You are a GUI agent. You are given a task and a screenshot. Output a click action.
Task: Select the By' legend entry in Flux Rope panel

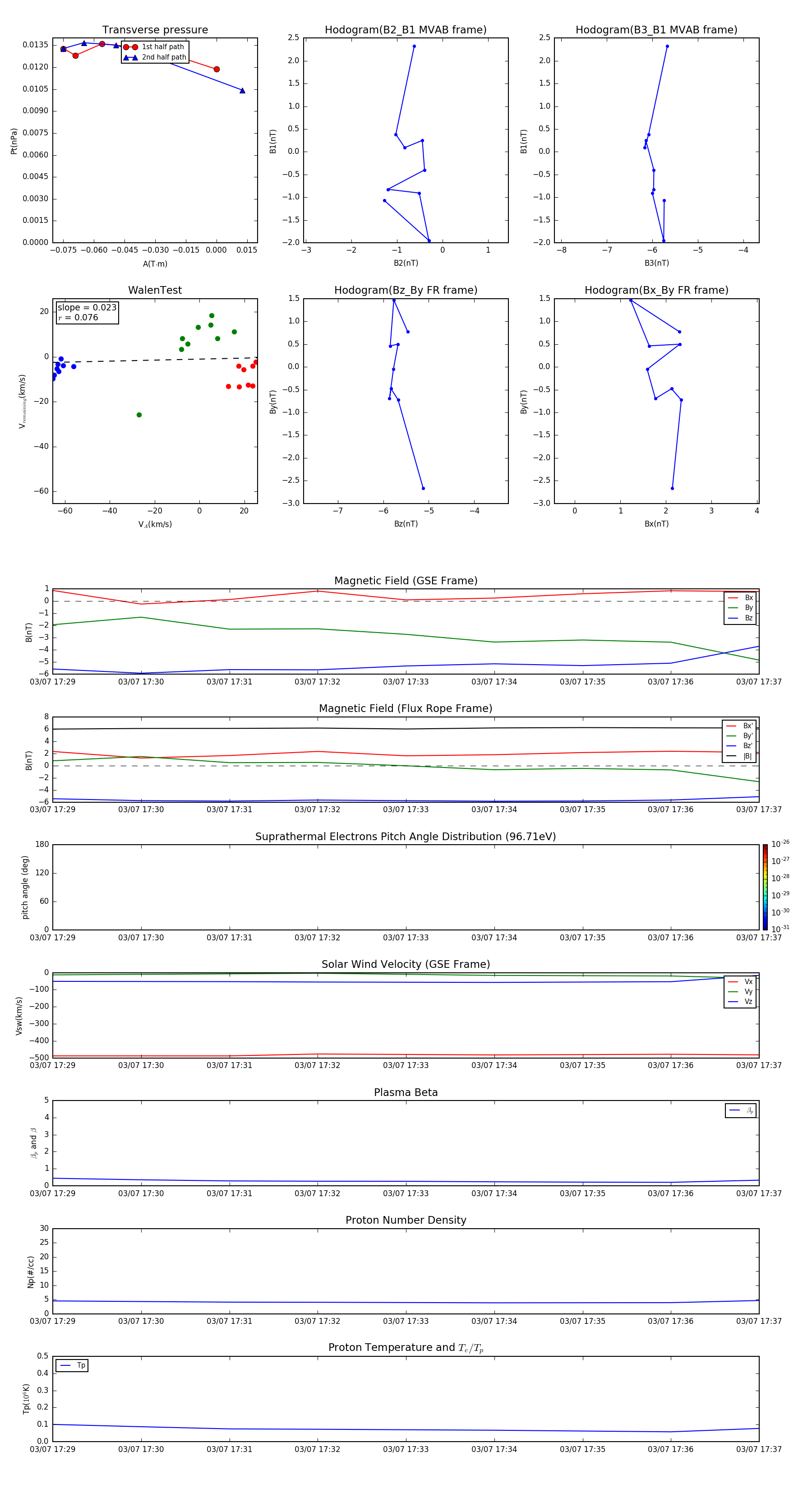tap(740, 736)
